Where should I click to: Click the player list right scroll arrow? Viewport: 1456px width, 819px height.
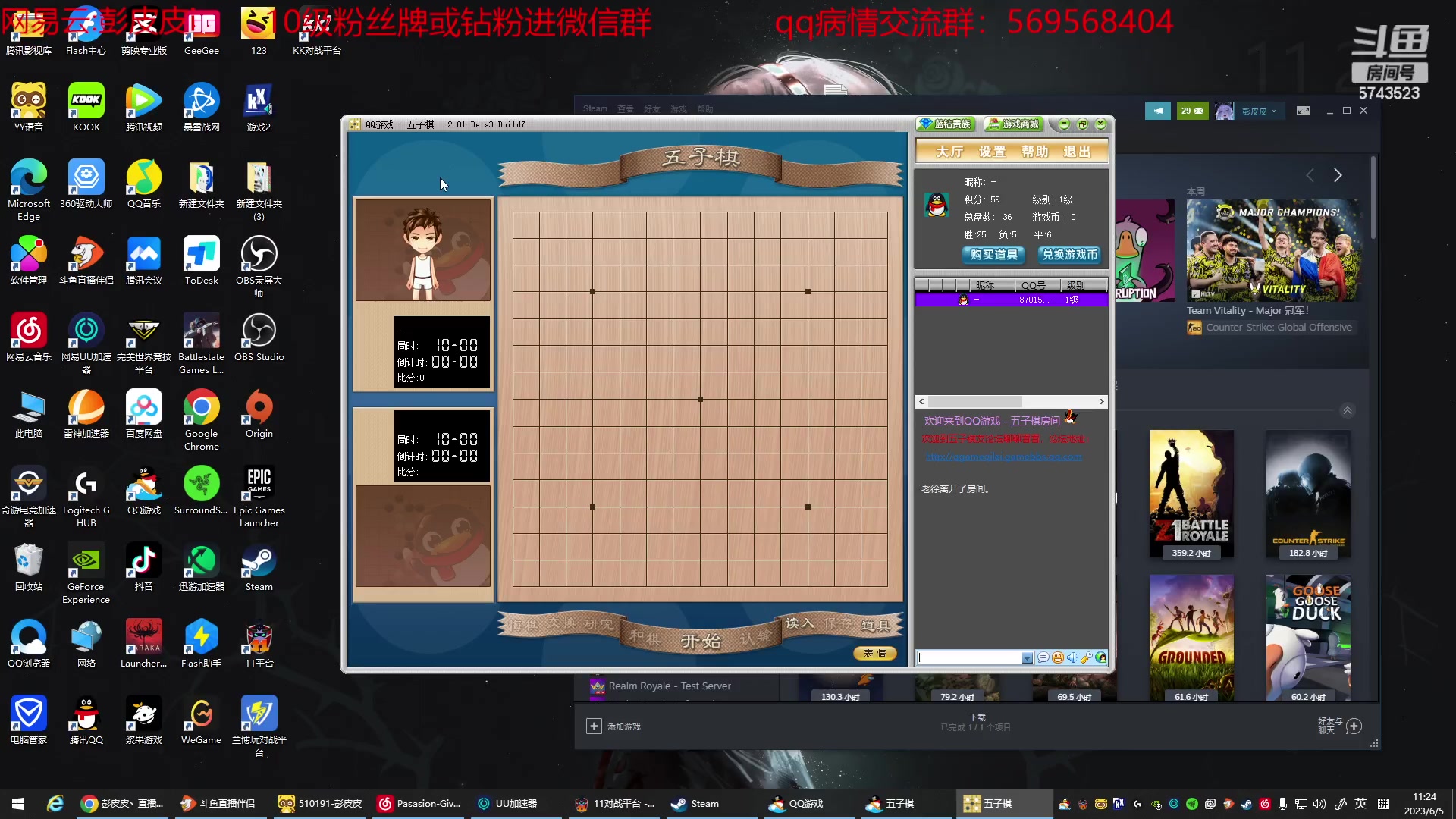click(1101, 401)
